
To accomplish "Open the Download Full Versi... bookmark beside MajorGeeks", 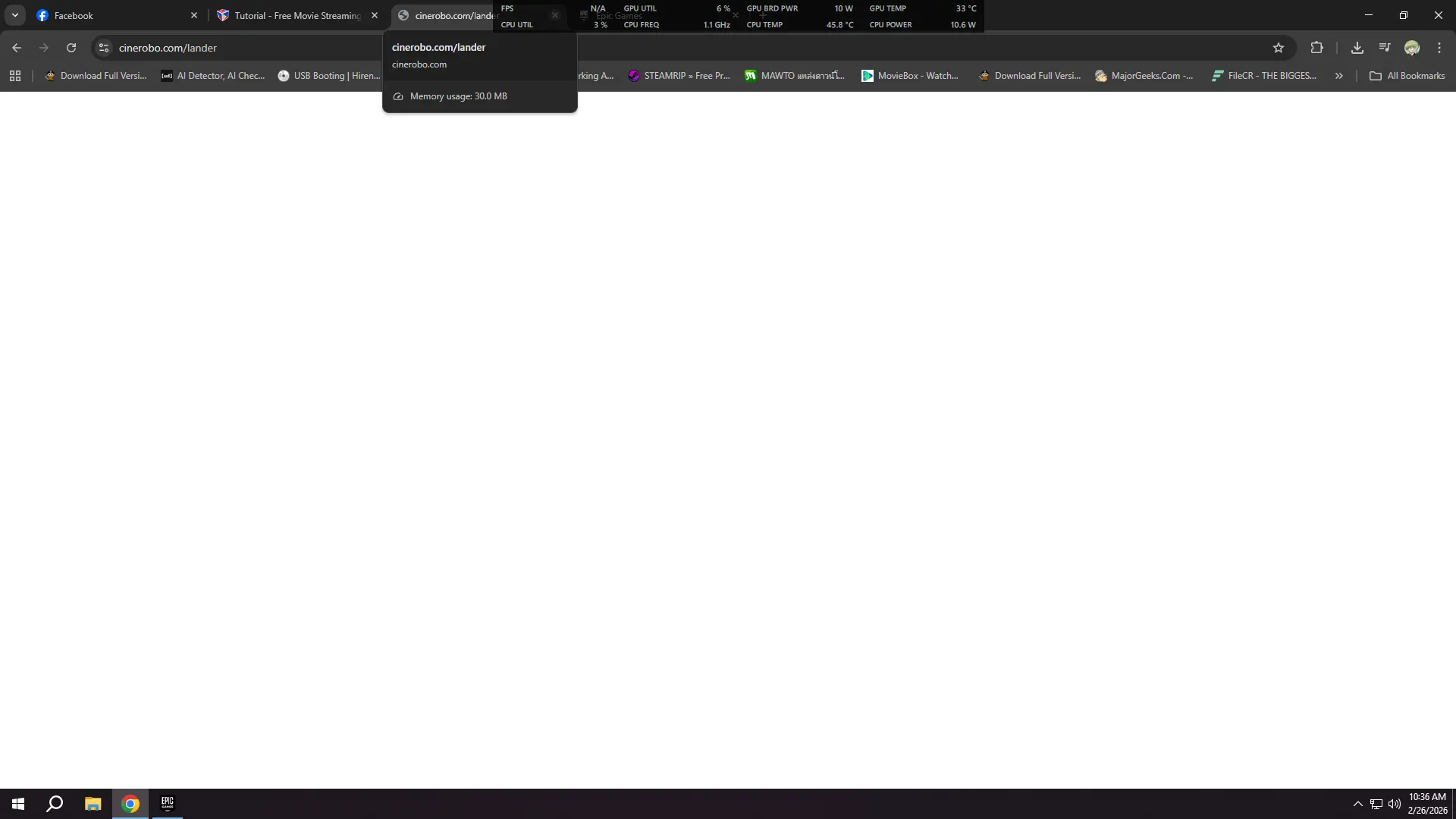I will tap(1030, 76).
